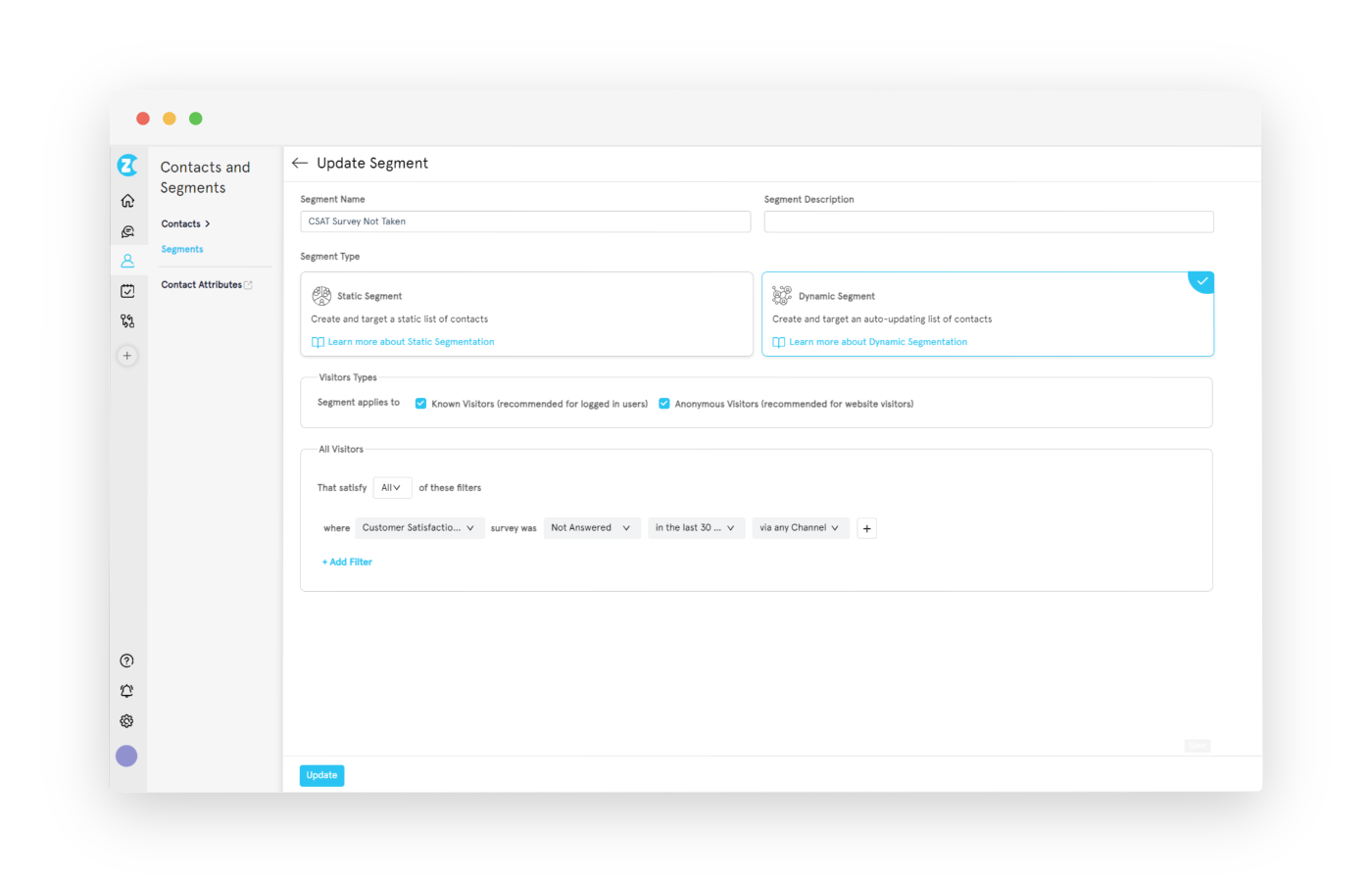The width and height of the screenshot is (1372, 882).
Task: Select Segments in the left menu
Action: (x=182, y=250)
